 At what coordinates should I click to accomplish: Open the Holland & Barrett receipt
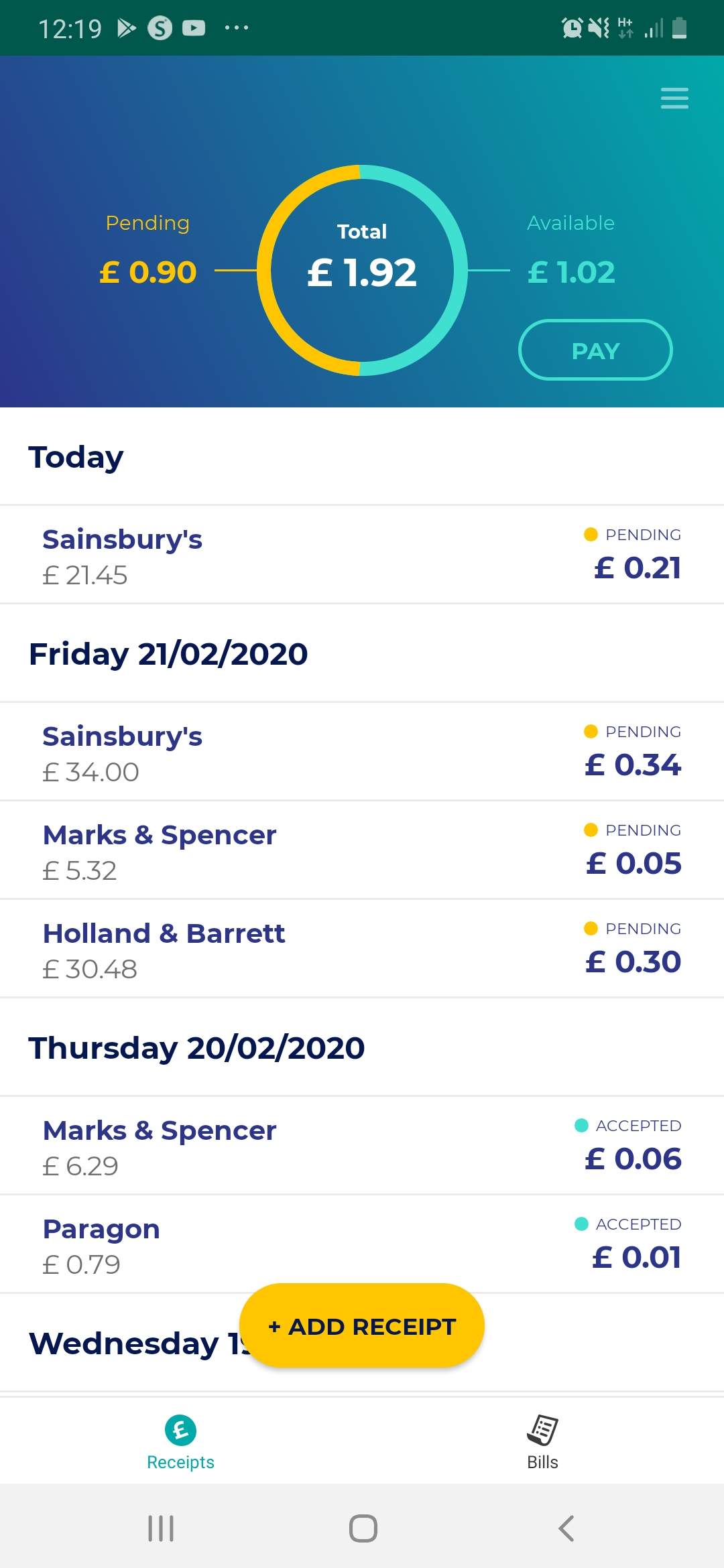click(362, 950)
